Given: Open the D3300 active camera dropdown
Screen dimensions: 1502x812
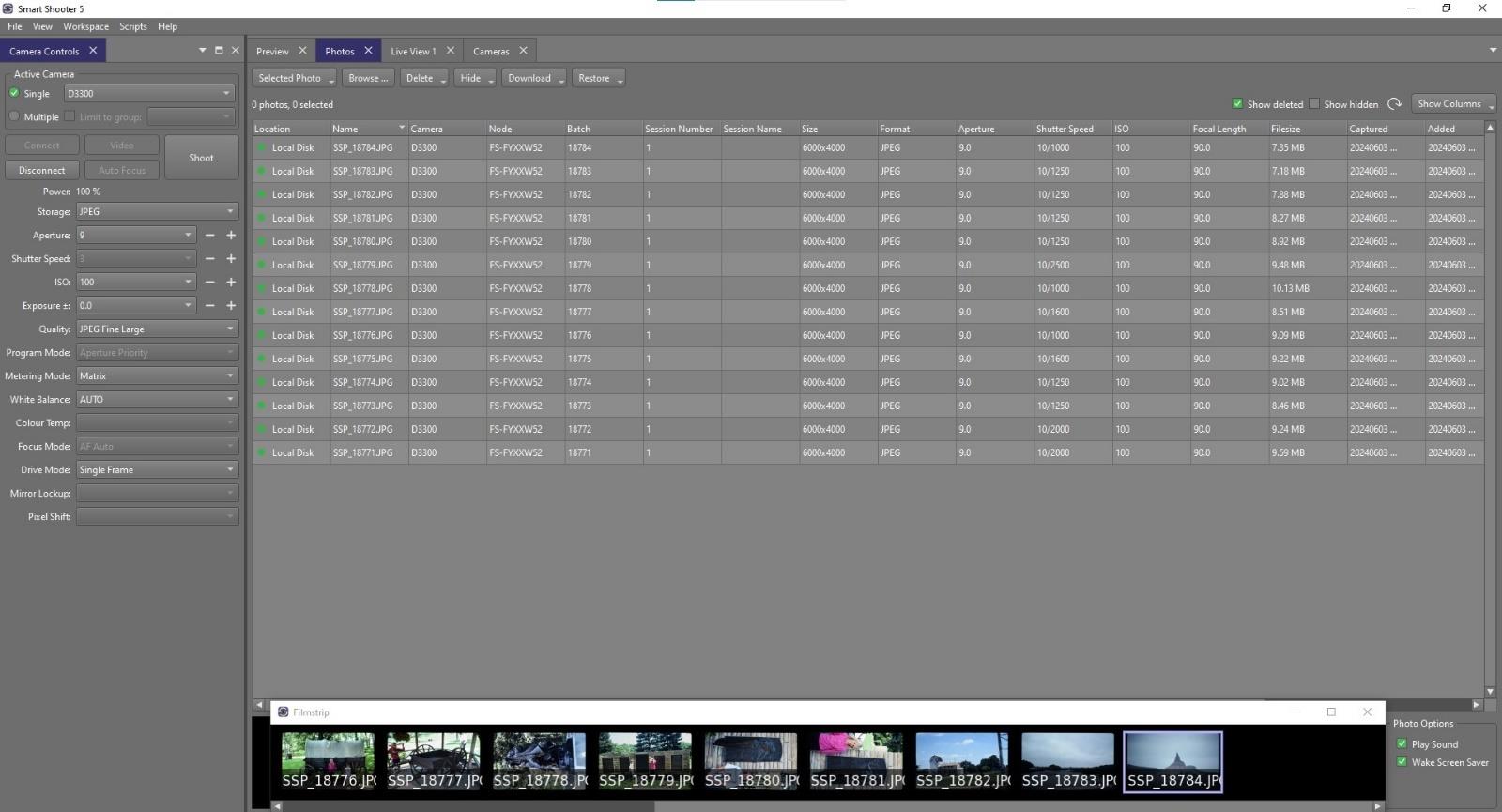Looking at the screenshot, I should [x=148, y=93].
